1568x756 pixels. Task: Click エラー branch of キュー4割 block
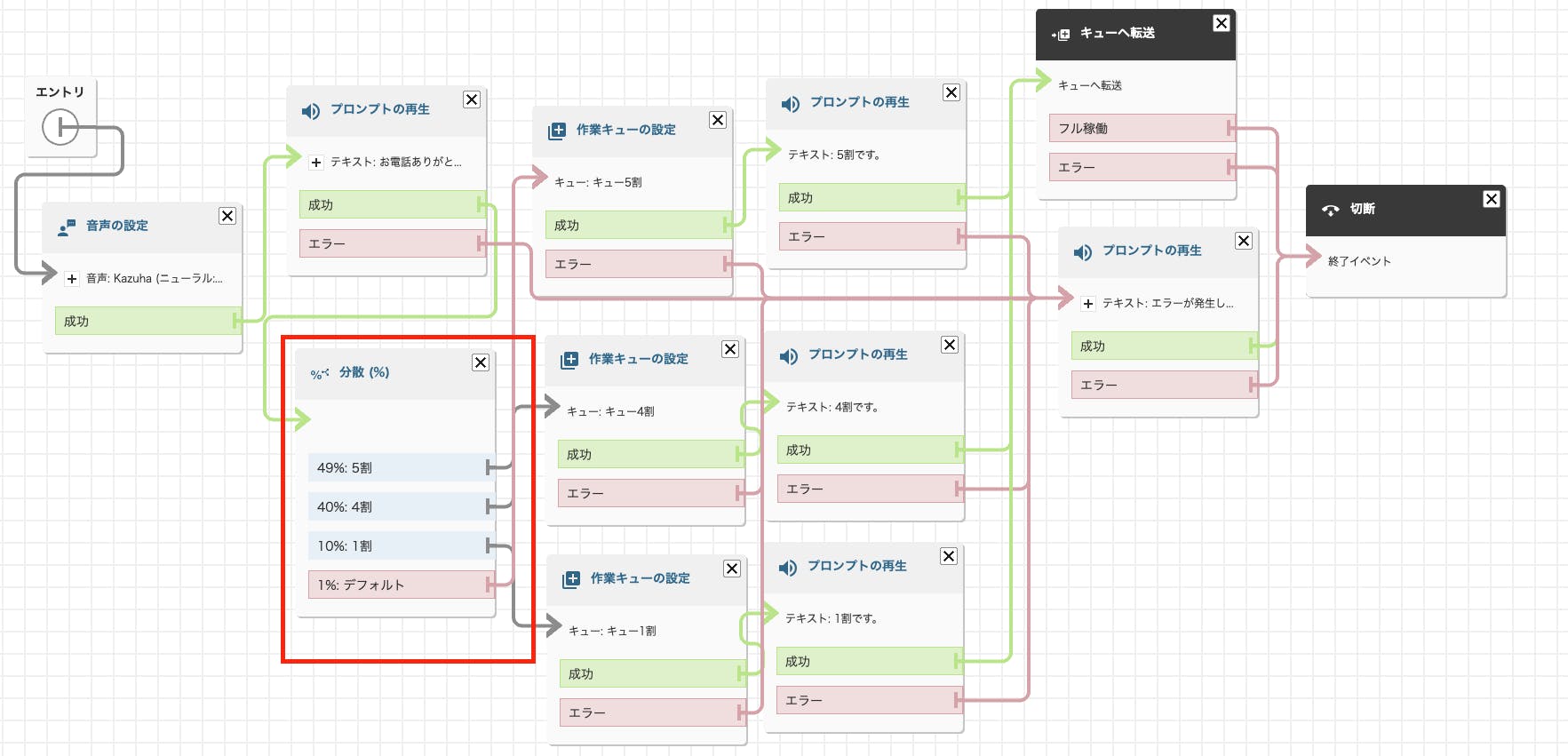tap(651, 493)
